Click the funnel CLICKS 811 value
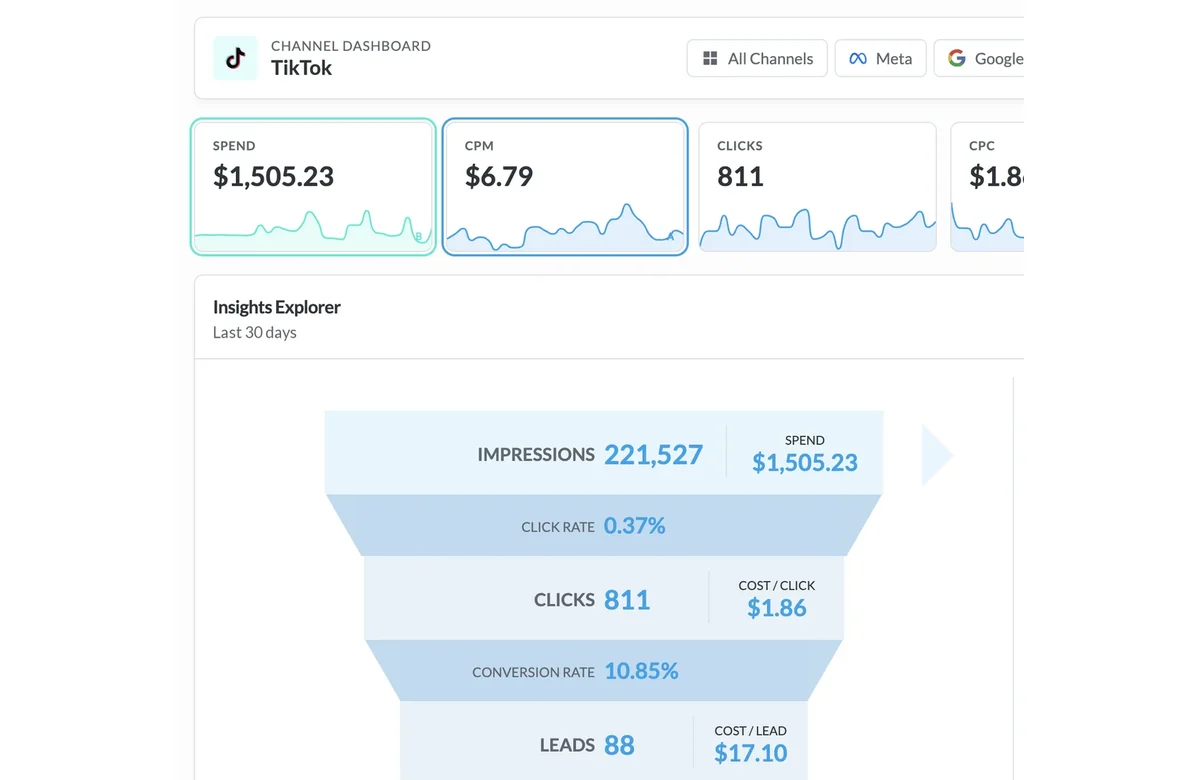1200x780 pixels. pos(627,600)
